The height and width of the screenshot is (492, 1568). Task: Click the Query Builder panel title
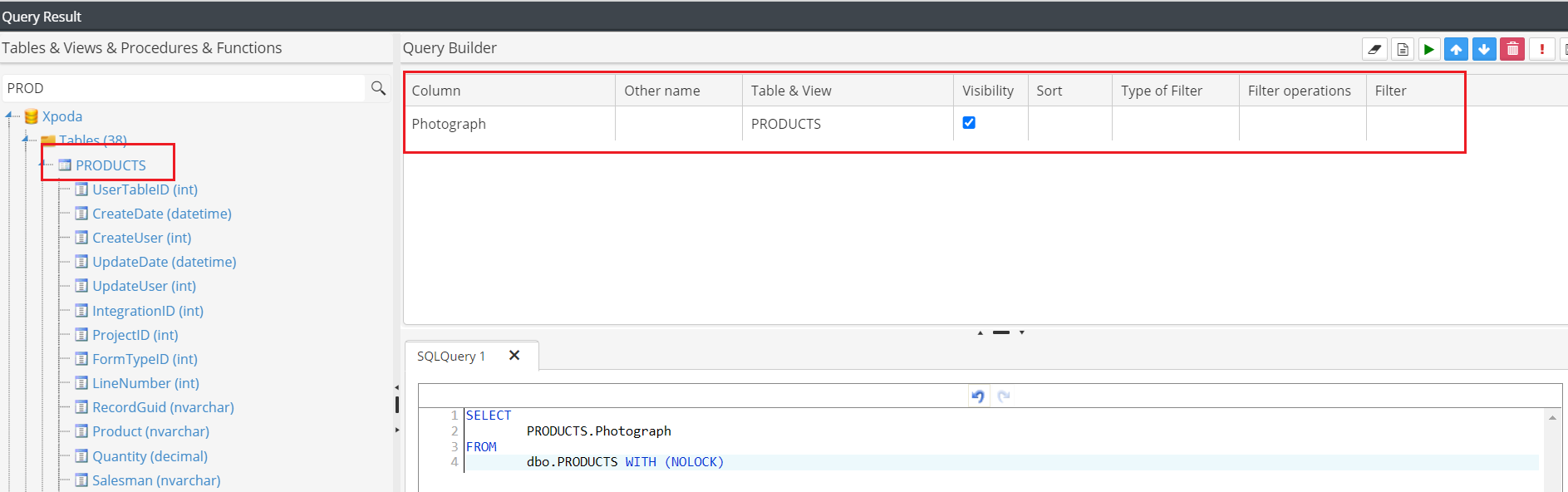tap(450, 48)
